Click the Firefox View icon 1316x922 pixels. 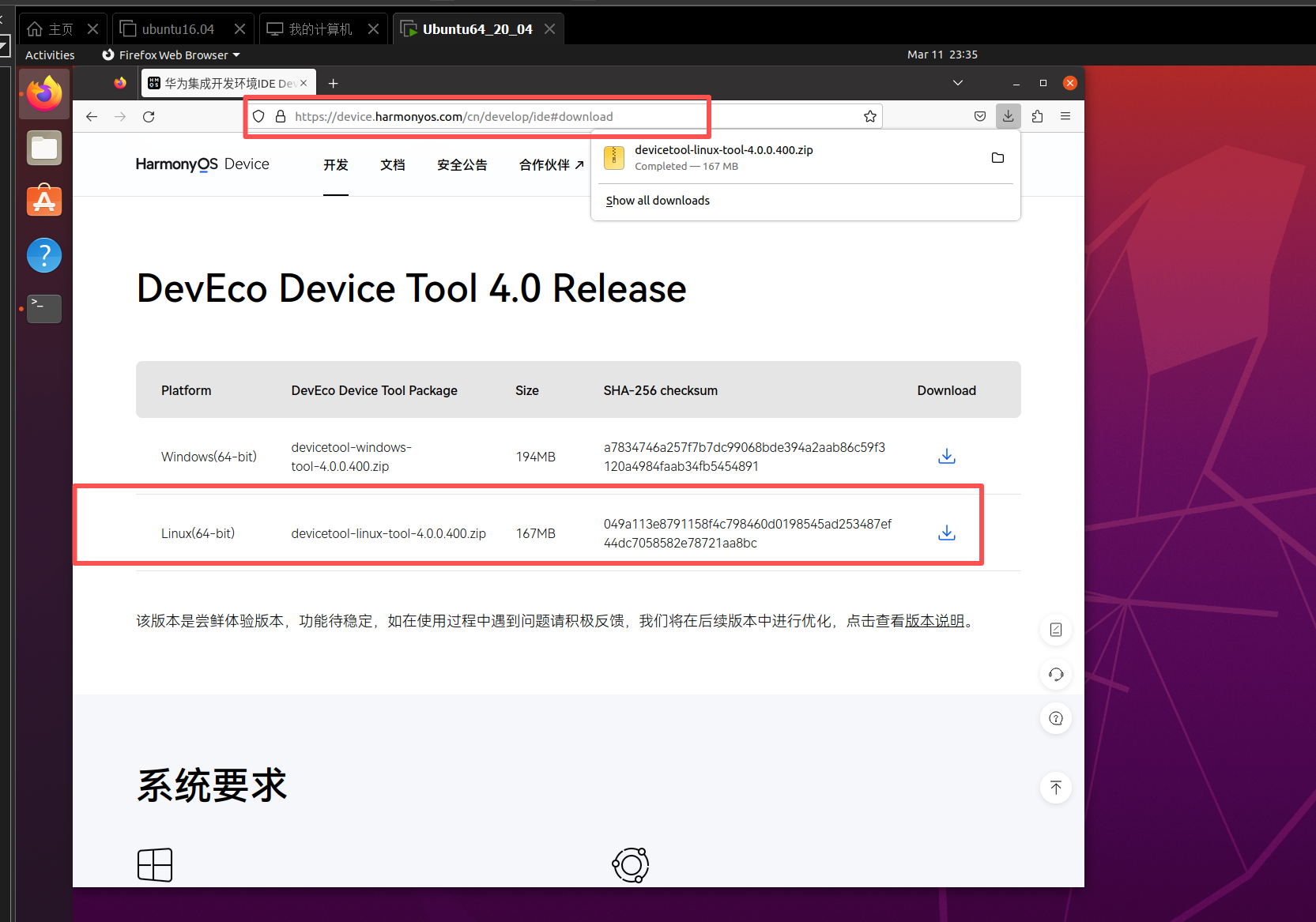[x=120, y=83]
